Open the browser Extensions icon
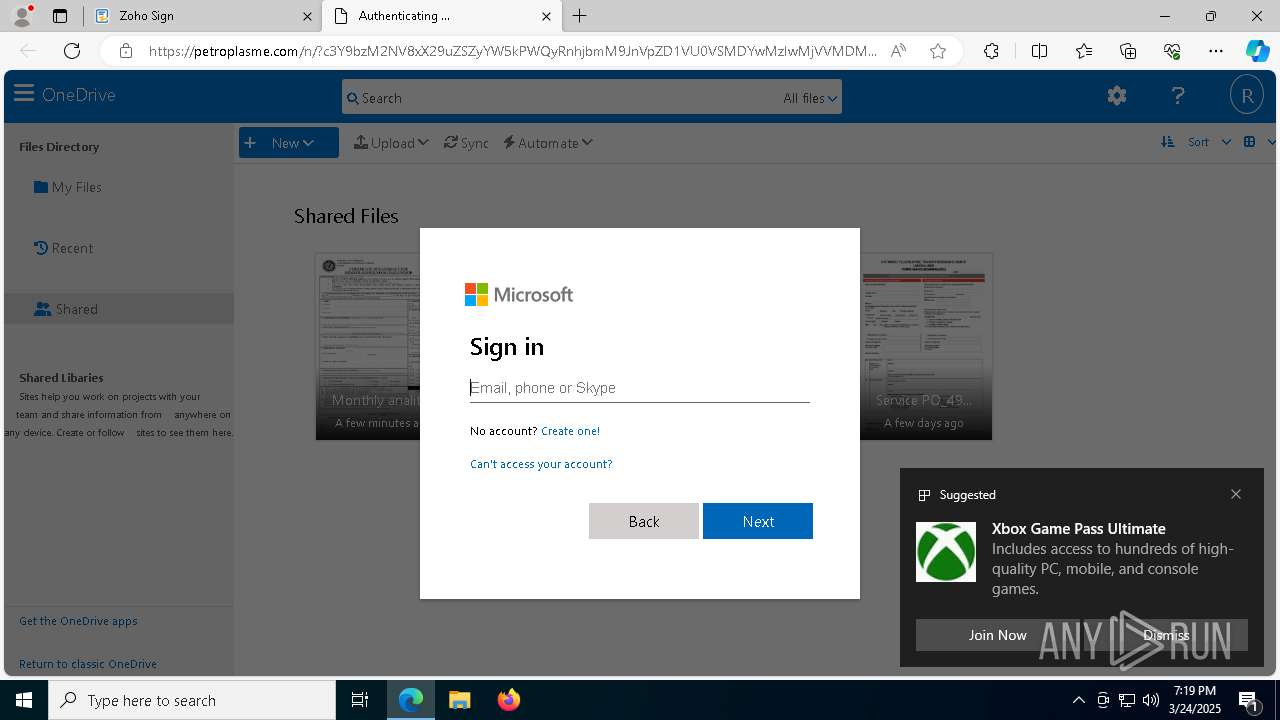 pyautogui.click(x=991, y=51)
